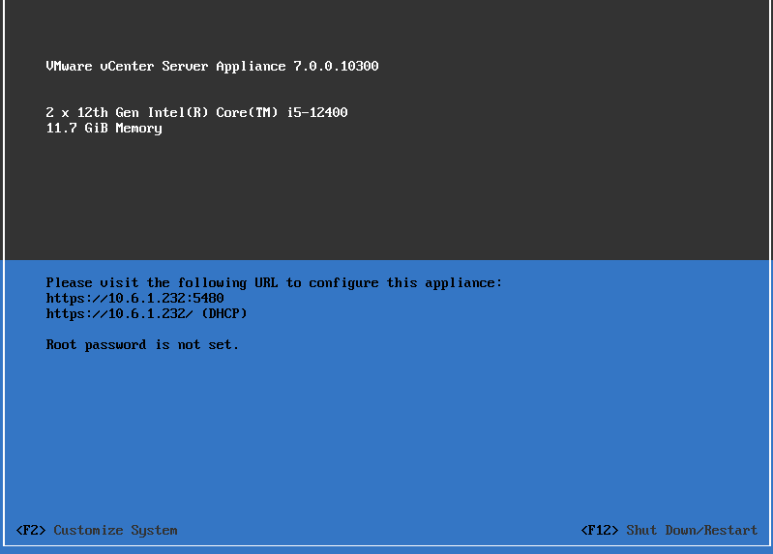The width and height of the screenshot is (773, 554).
Task: Click the VMware vCenter Server Appliance 7.0.0.10300 title
Action: 212,67
